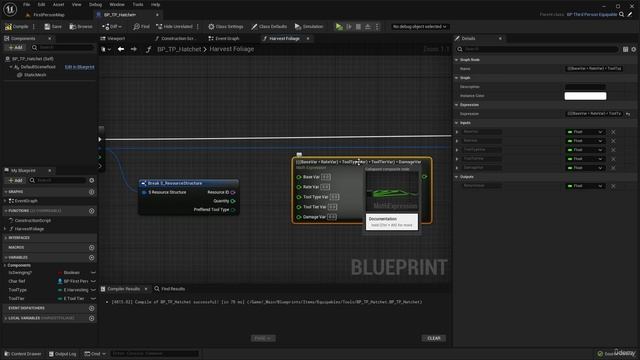This screenshot has height=360, width=640.
Task: Open the Content Drawer
Action: [x=22, y=354]
